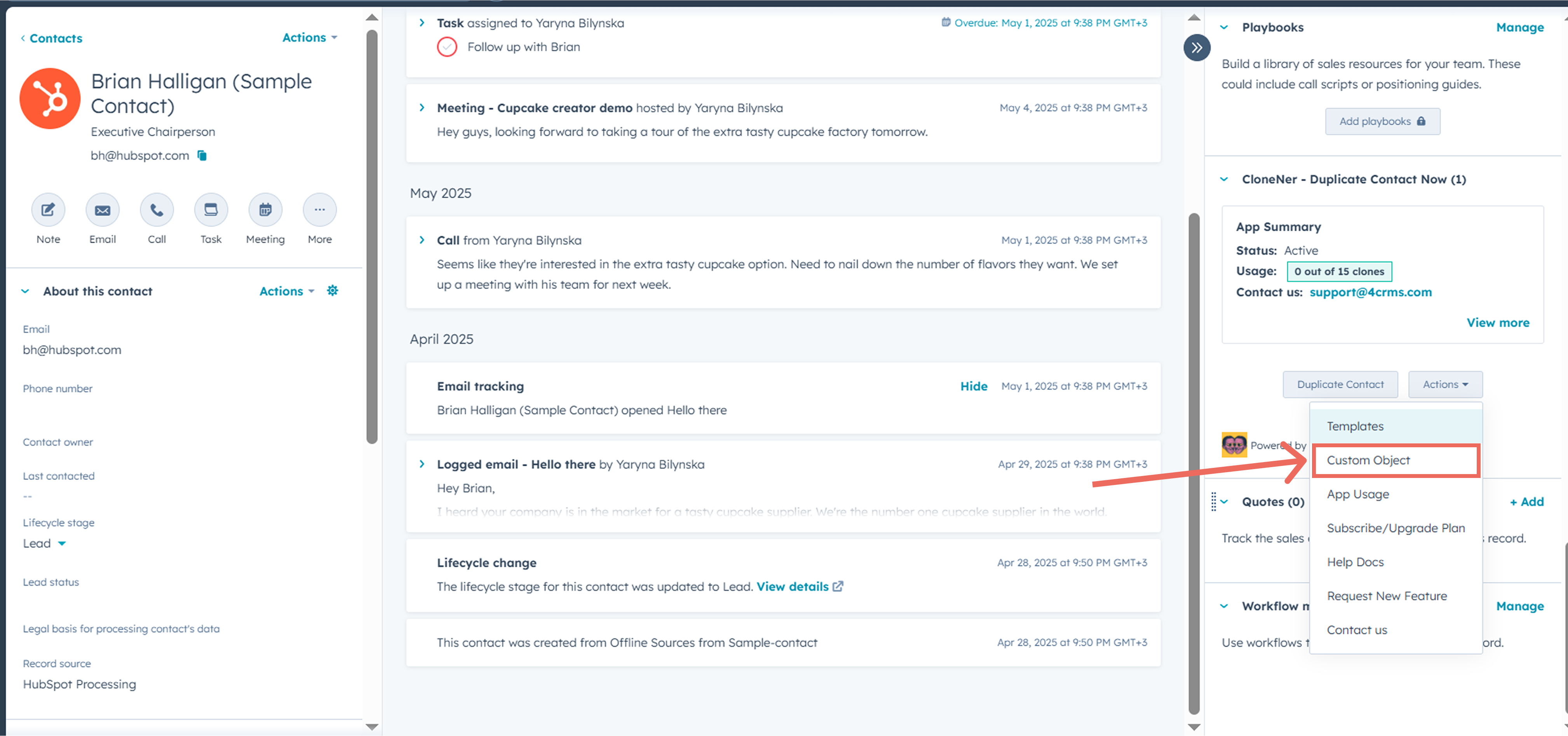Click Record source HubSpot Processing value
This screenshot has height=736, width=1568.
80,684
